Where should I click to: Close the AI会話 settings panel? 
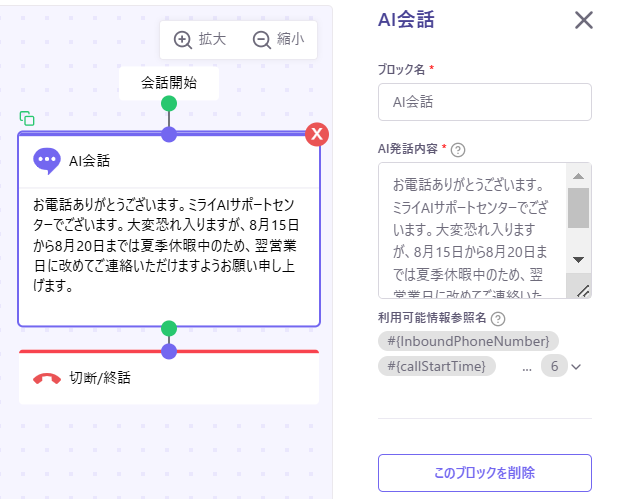click(x=583, y=20)
